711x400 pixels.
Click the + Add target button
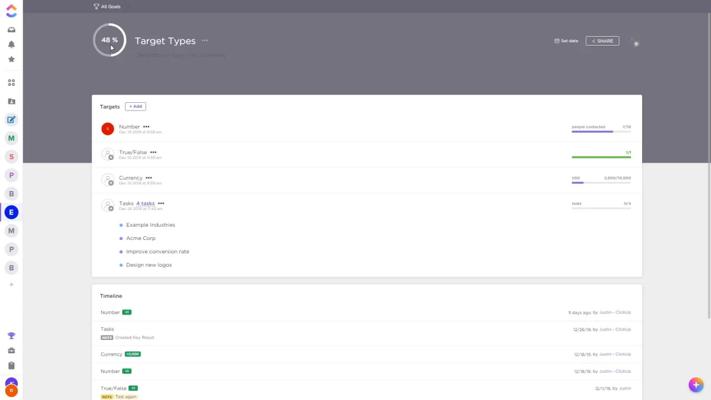(x=136, y=106)
